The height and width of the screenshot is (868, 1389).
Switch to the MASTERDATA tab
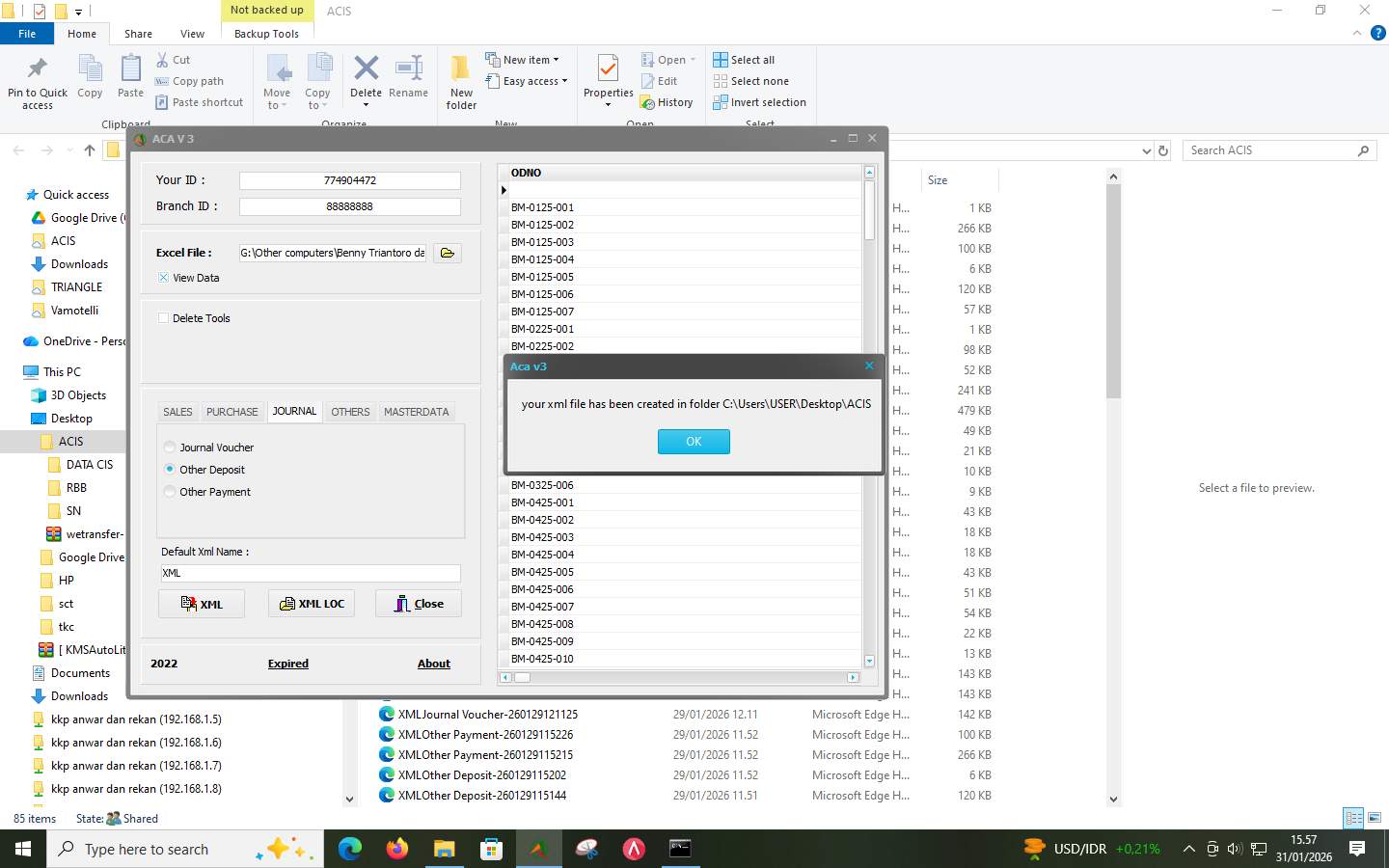pyautogui.click(x=416, y=411)
